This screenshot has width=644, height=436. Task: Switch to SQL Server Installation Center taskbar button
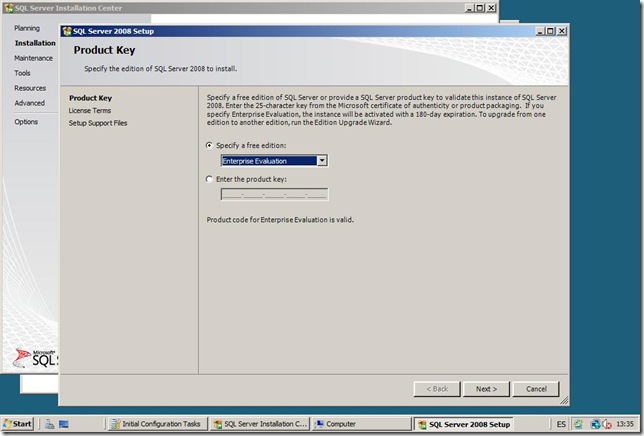pos(260,424)
